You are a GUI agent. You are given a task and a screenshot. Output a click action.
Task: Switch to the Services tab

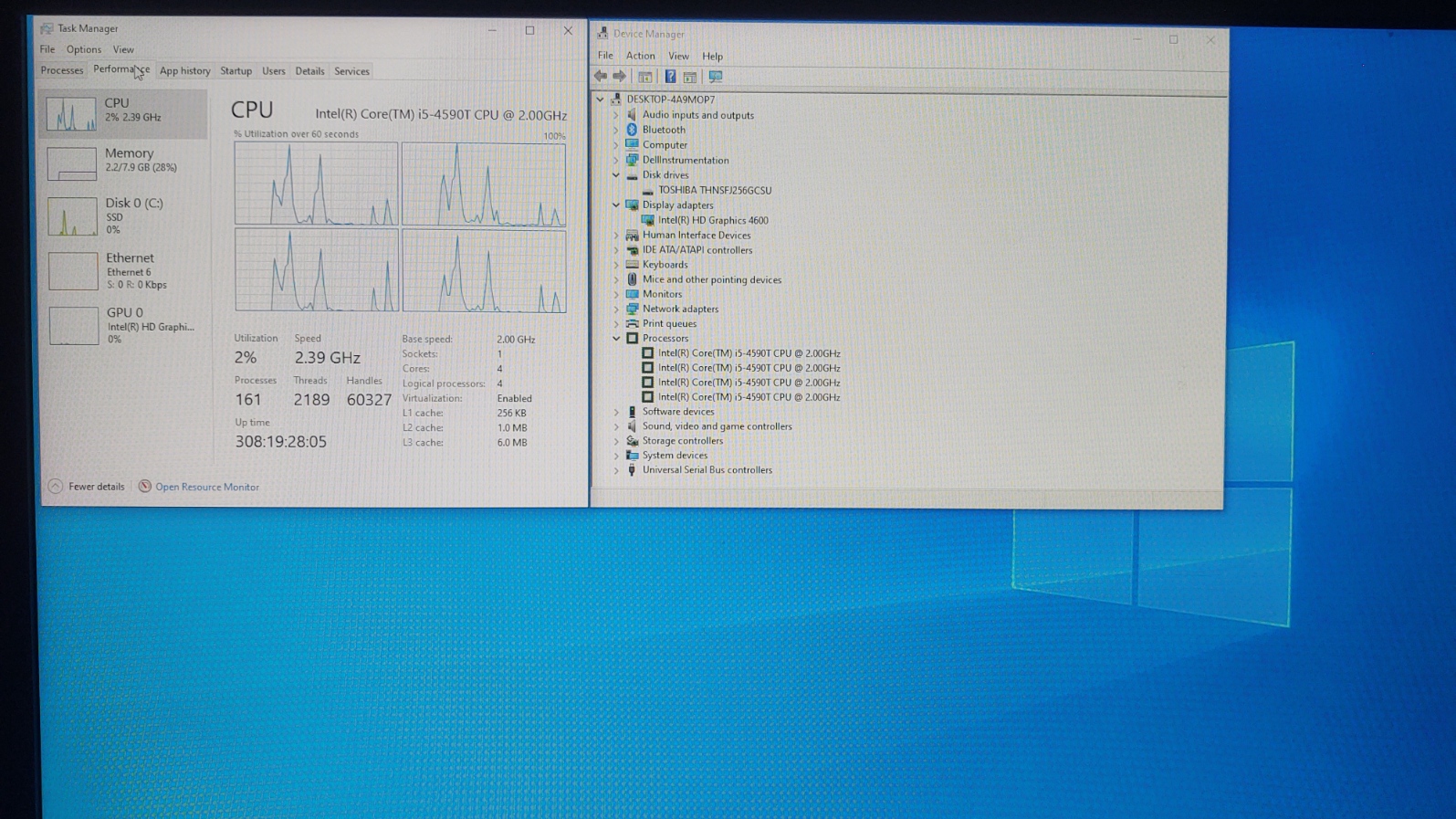351,71
